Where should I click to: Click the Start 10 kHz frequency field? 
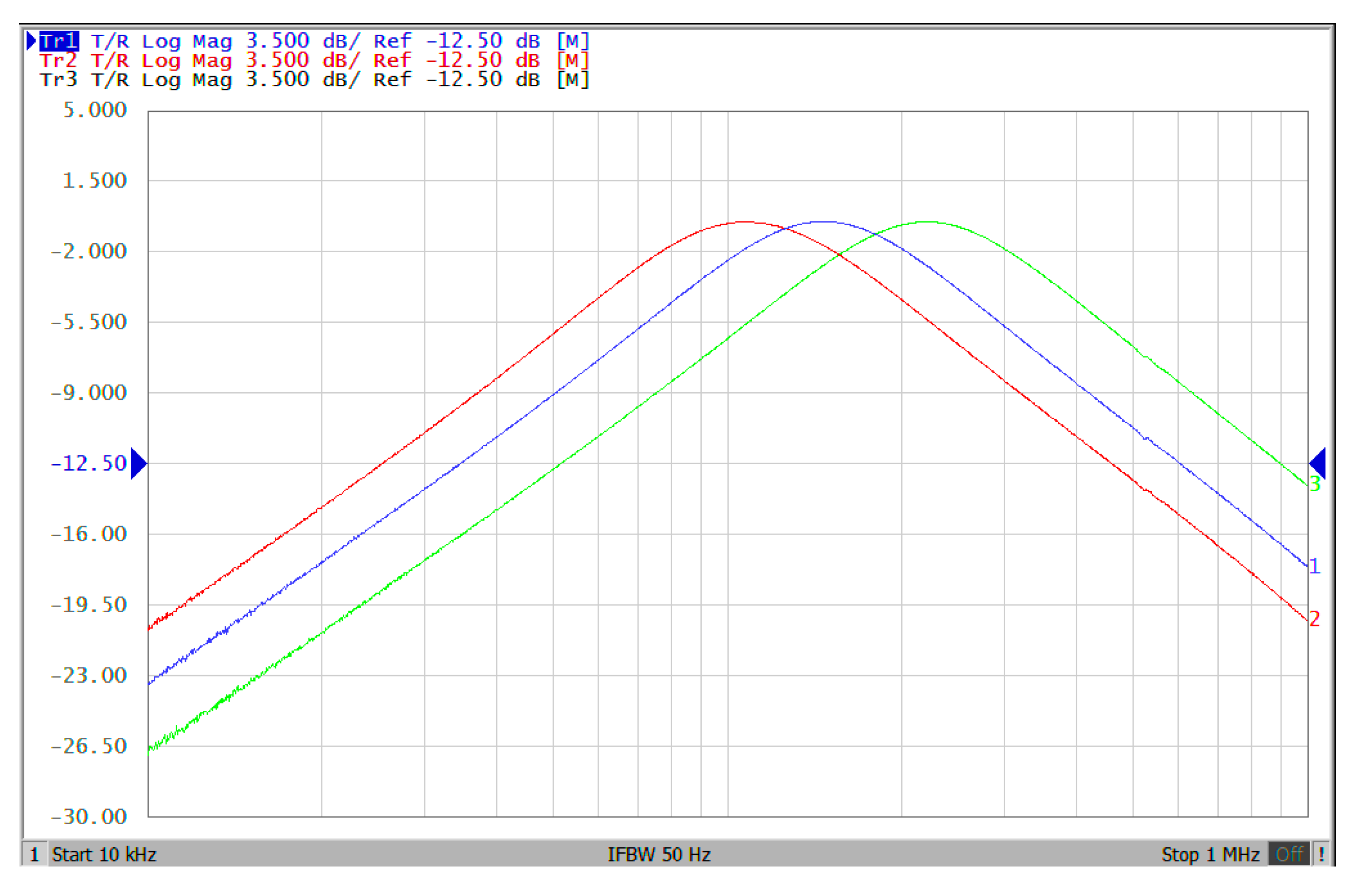click(x=104, y=854)
